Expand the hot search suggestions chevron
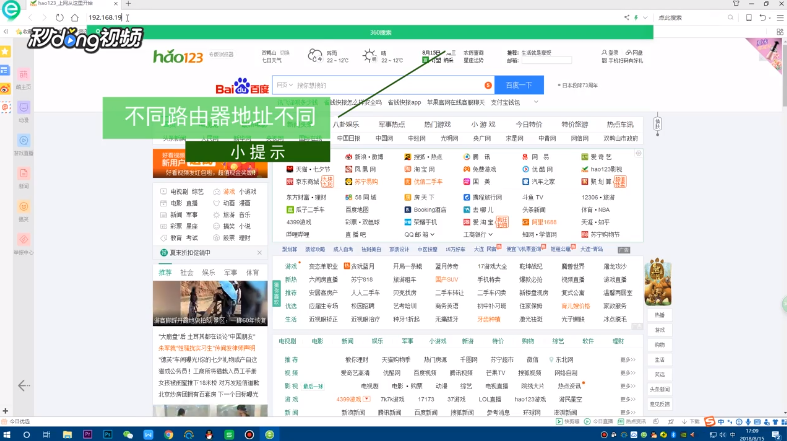 click(536, 102)
